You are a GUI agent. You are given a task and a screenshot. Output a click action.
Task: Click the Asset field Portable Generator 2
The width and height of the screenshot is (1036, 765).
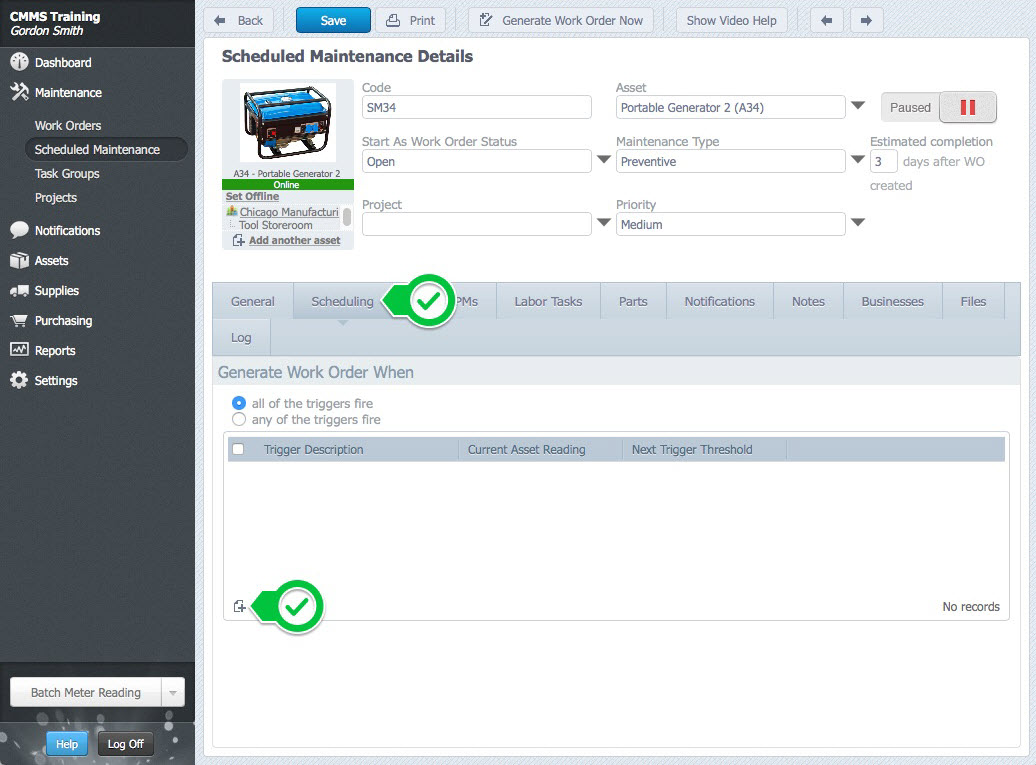point(730,107)
